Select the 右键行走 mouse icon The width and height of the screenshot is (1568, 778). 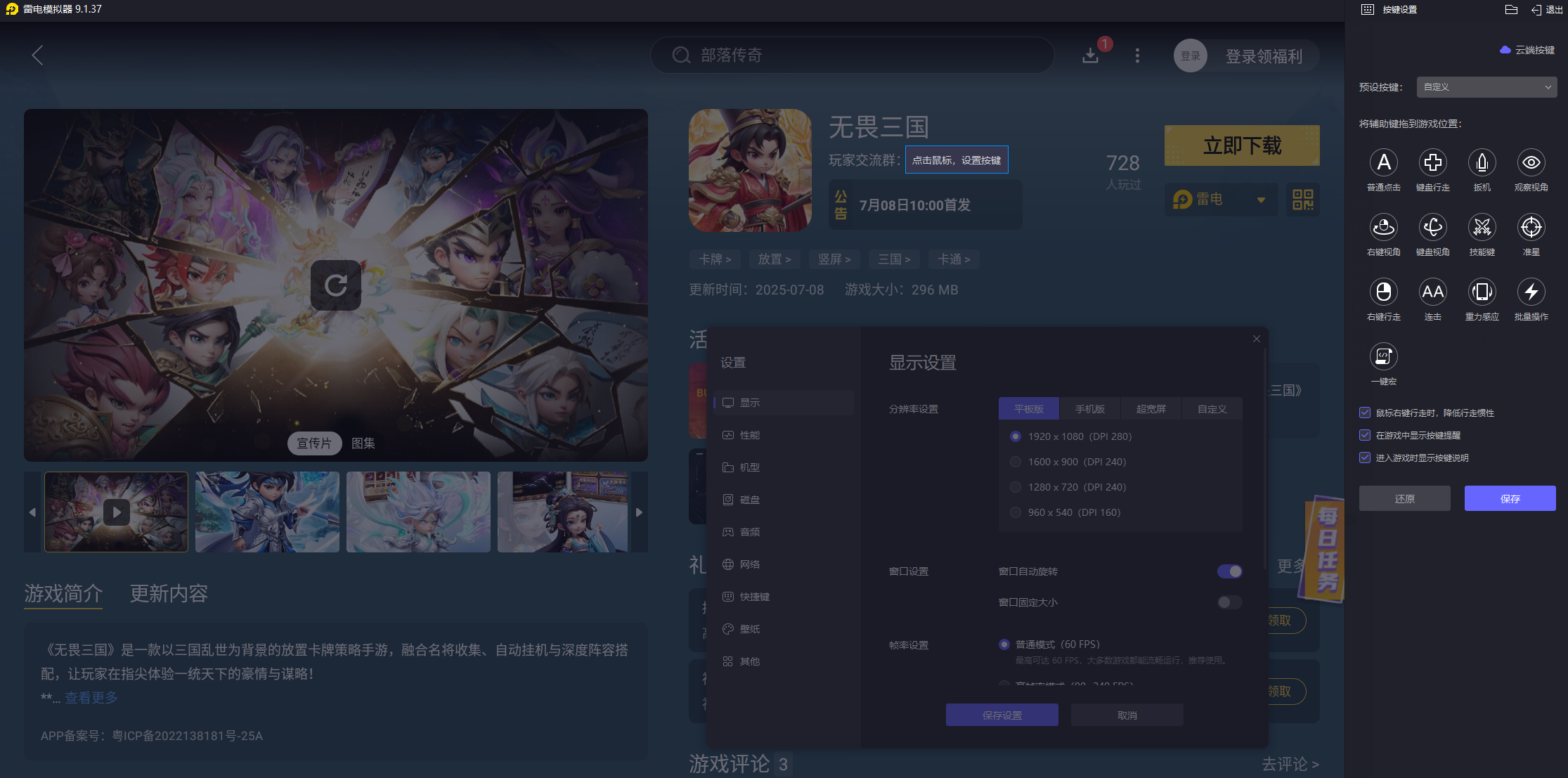[1383, 292]
